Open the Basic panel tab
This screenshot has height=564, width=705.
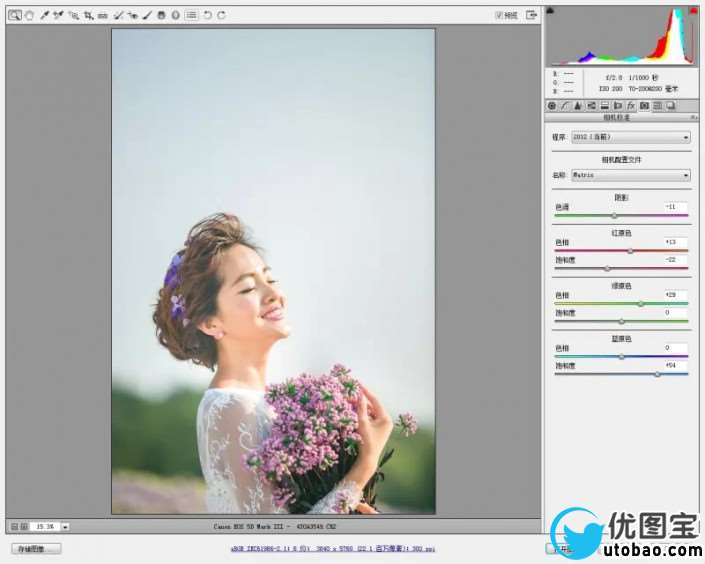552,105
